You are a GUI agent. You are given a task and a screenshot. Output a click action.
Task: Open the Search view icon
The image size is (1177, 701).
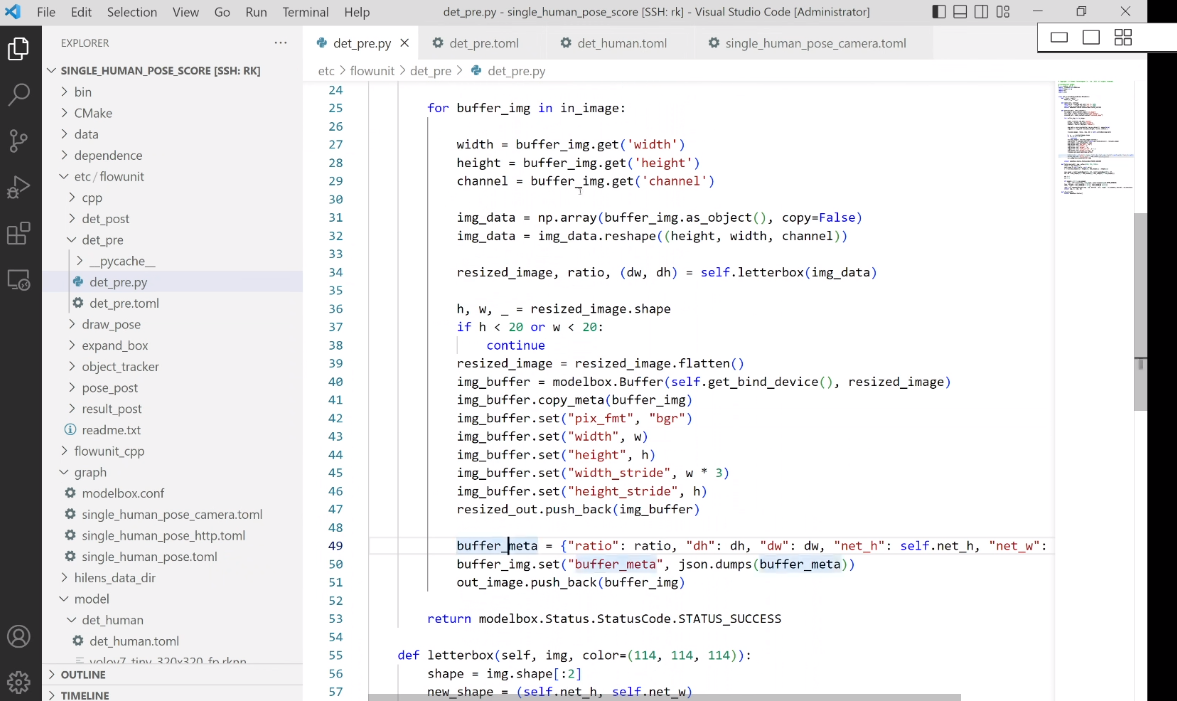click(19, 95)
